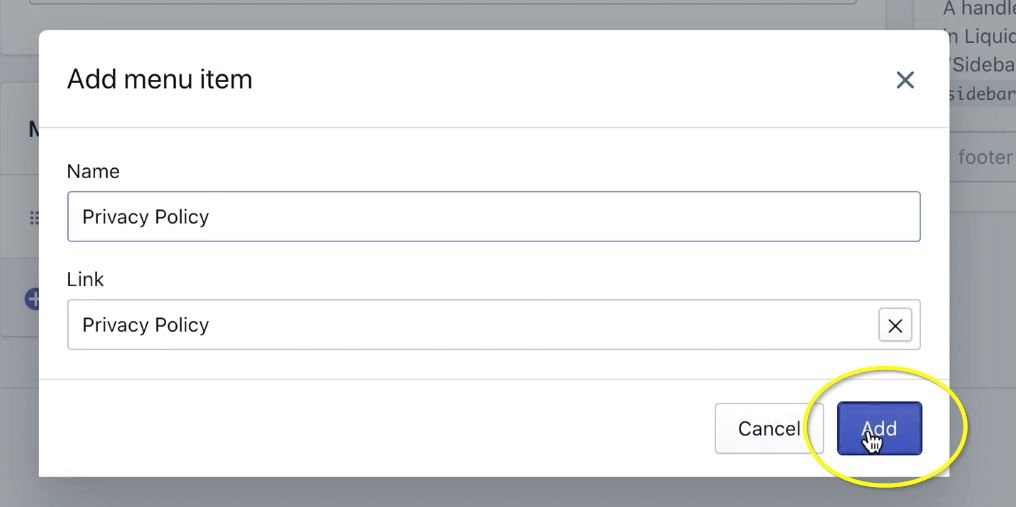Click the "Add menu item" dialog title

pyautogui.click(x=160, y=79)
